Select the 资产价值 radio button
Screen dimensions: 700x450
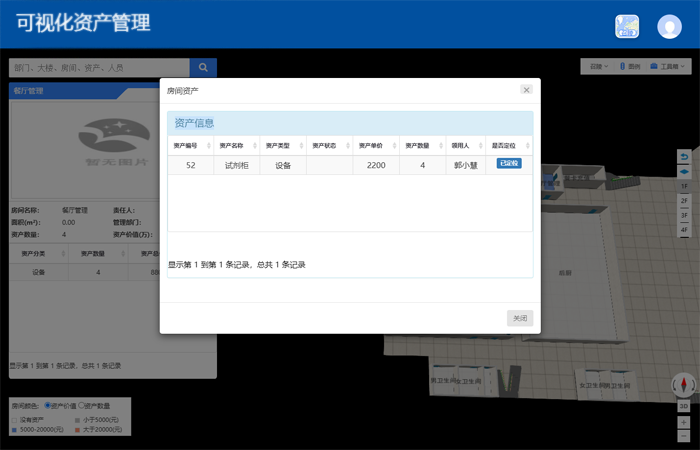(48, 406)
